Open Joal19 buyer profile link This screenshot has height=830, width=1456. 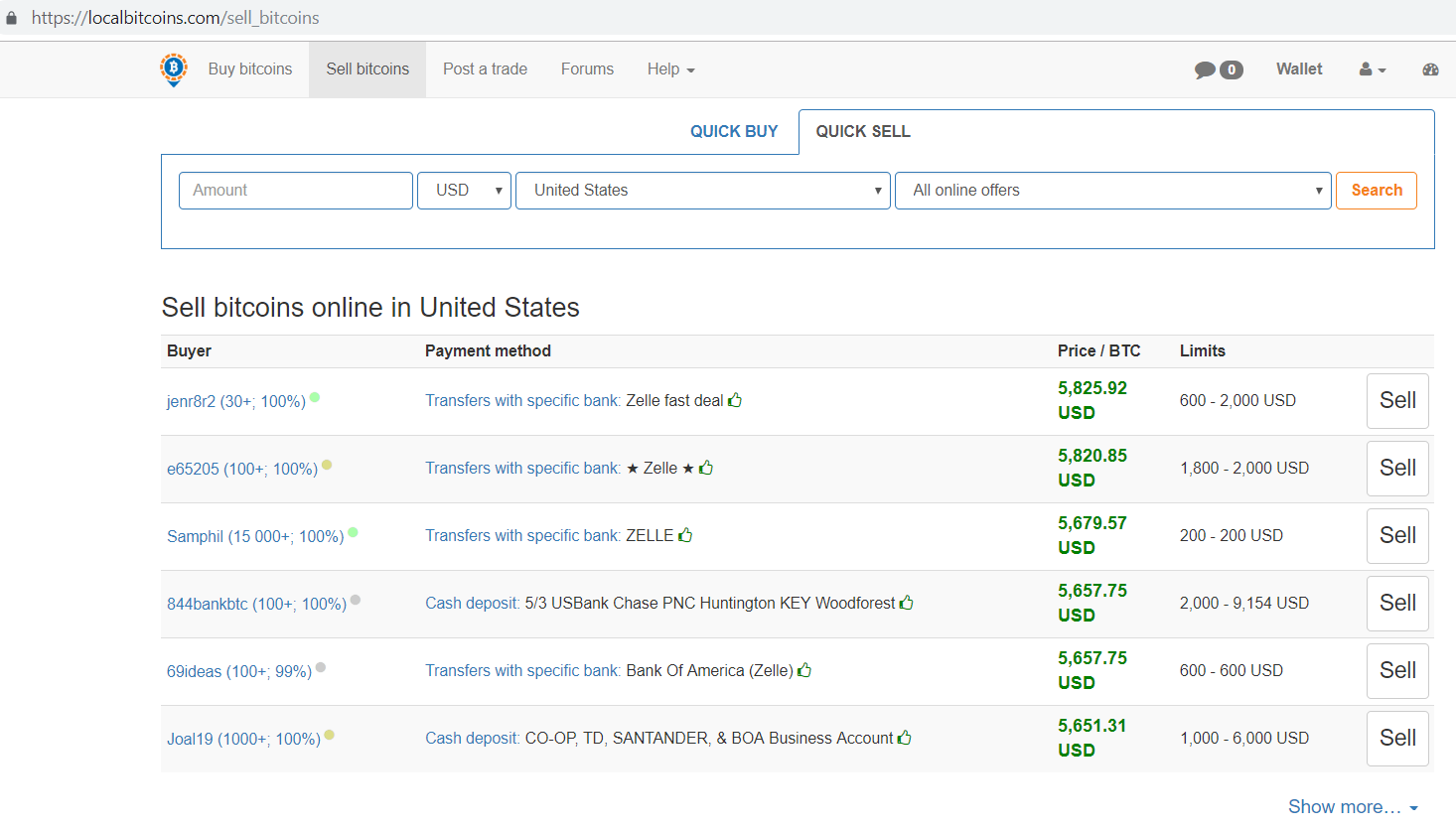pos(244,739)
